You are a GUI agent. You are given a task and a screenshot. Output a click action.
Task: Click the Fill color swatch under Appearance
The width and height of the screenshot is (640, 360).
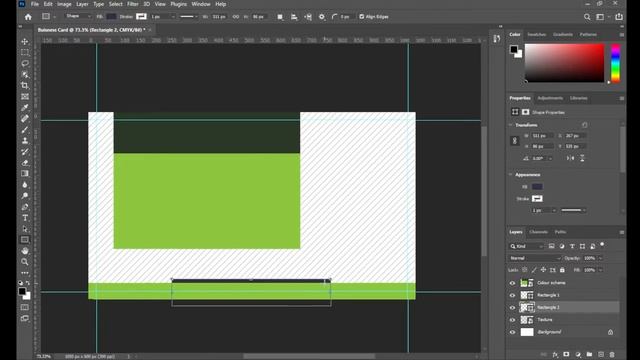[x=537, y=187]
